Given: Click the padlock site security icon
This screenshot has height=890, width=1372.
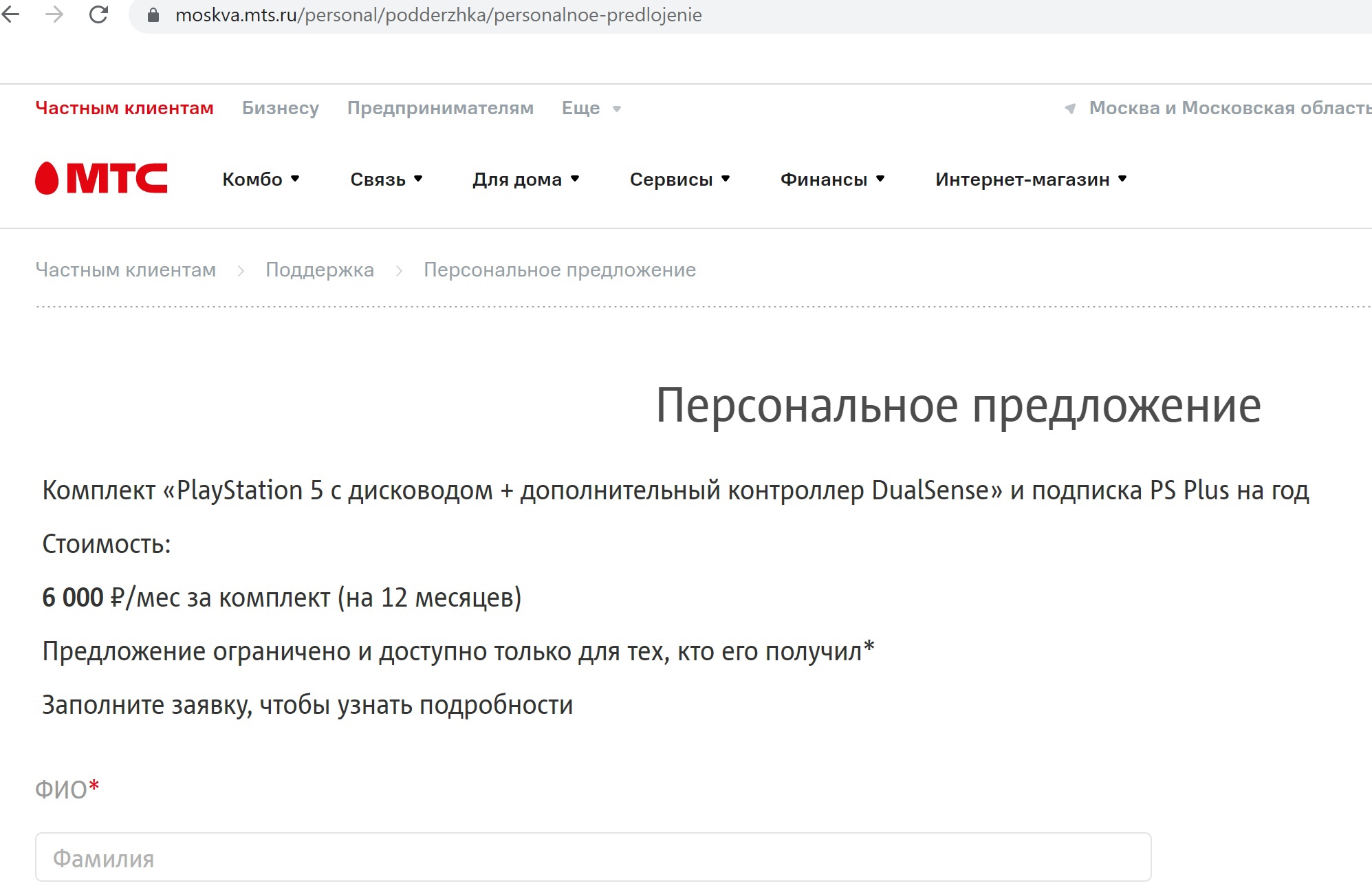Looking at the screenshot, I should (153, 15).
